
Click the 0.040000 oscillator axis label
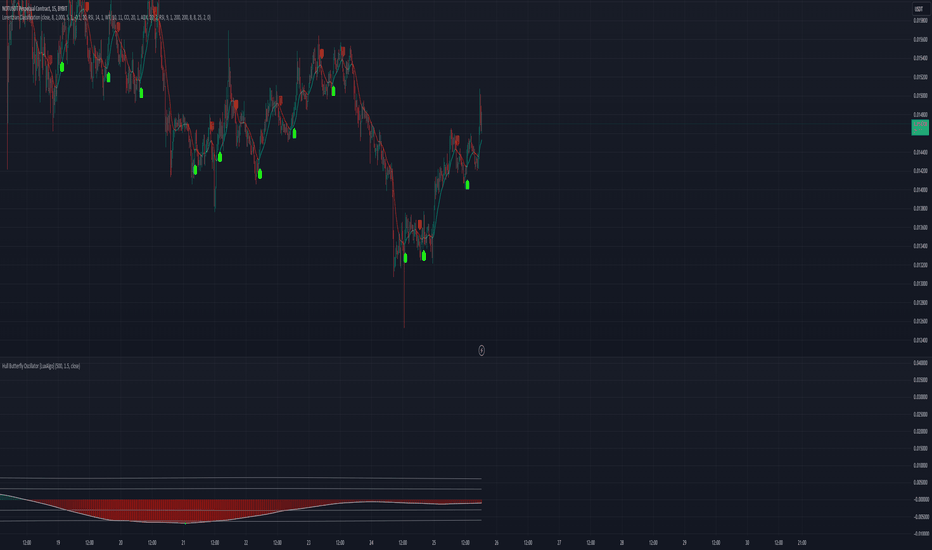pos(921,363)
